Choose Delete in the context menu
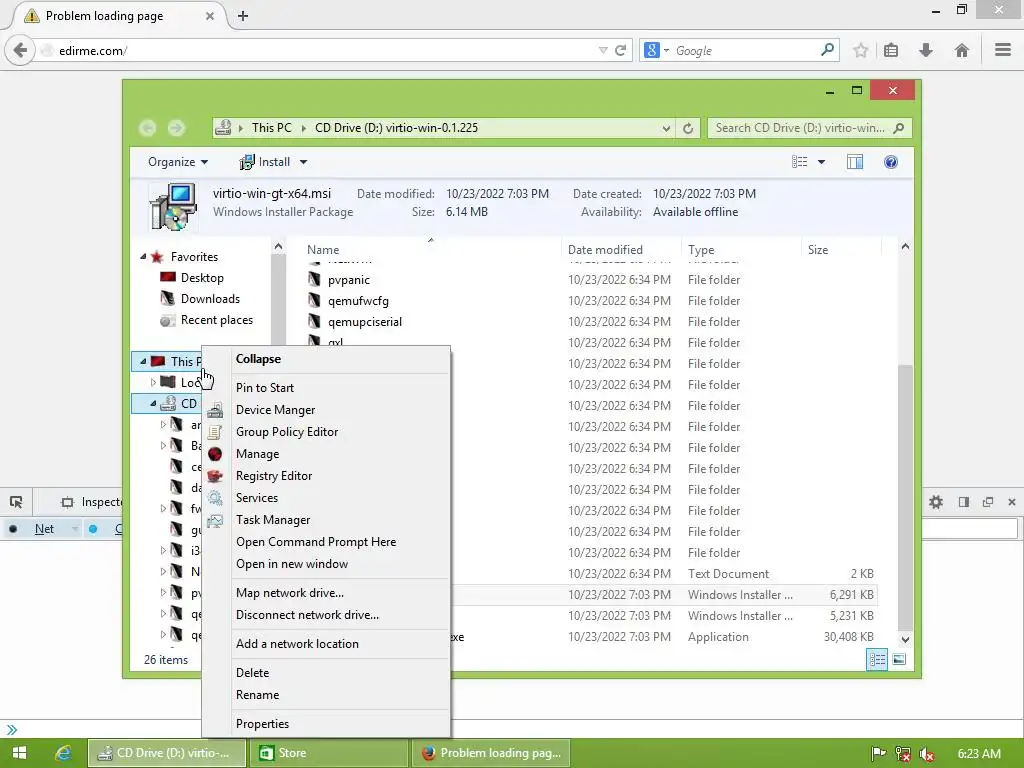 pos(252,673)
